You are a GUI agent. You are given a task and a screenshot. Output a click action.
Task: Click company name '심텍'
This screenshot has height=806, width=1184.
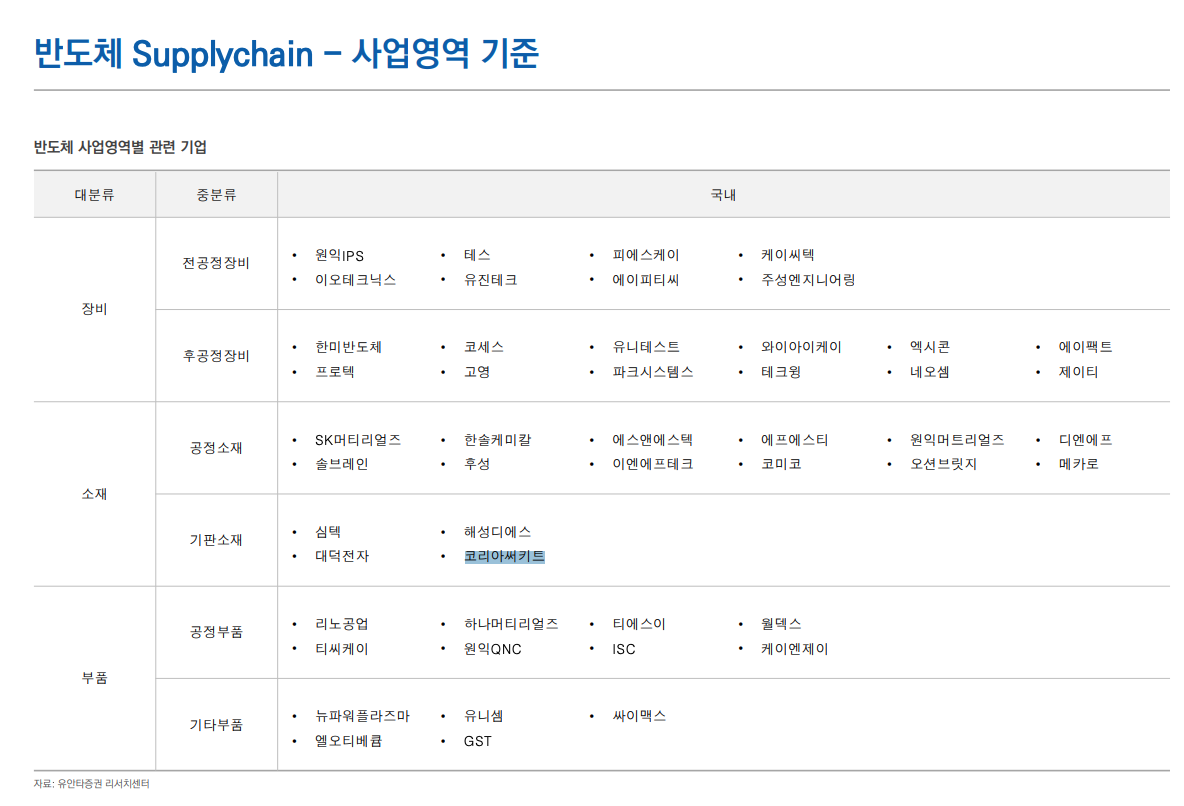click(x=328, y=532)
